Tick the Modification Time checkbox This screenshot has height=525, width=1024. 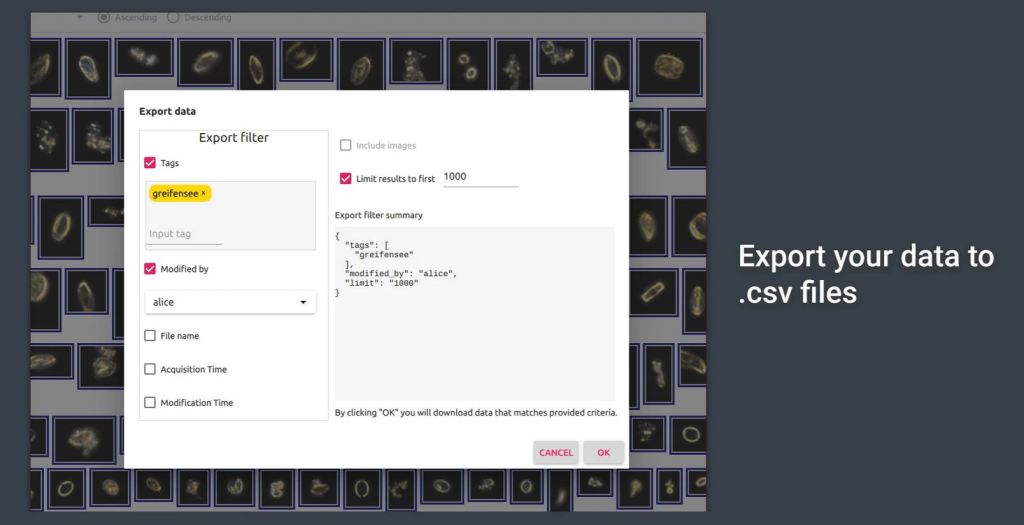pyautogui.click(x=150, y=403)
